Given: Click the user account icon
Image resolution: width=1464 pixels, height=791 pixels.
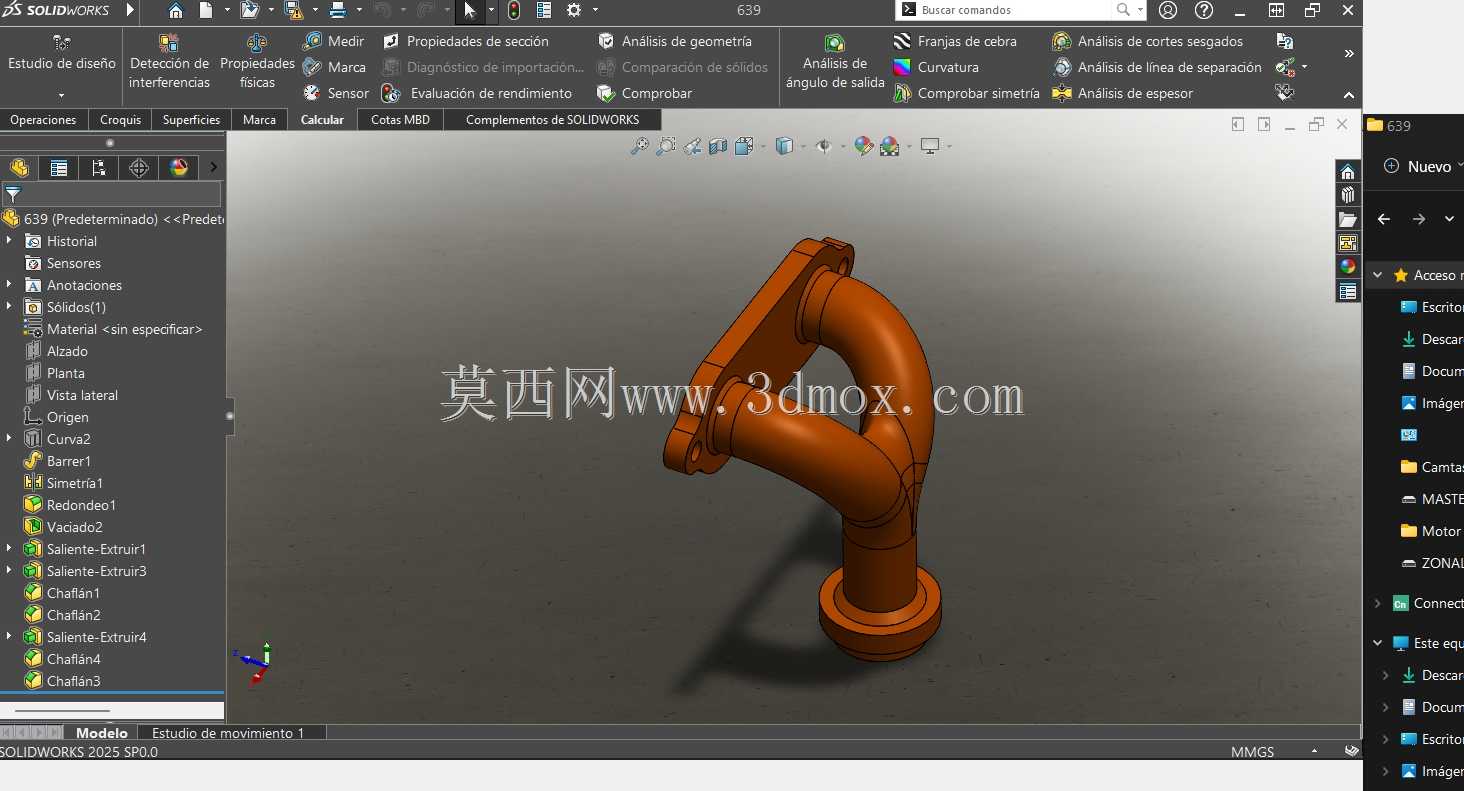Looking at the screenshot, I should coord(1167,10).
